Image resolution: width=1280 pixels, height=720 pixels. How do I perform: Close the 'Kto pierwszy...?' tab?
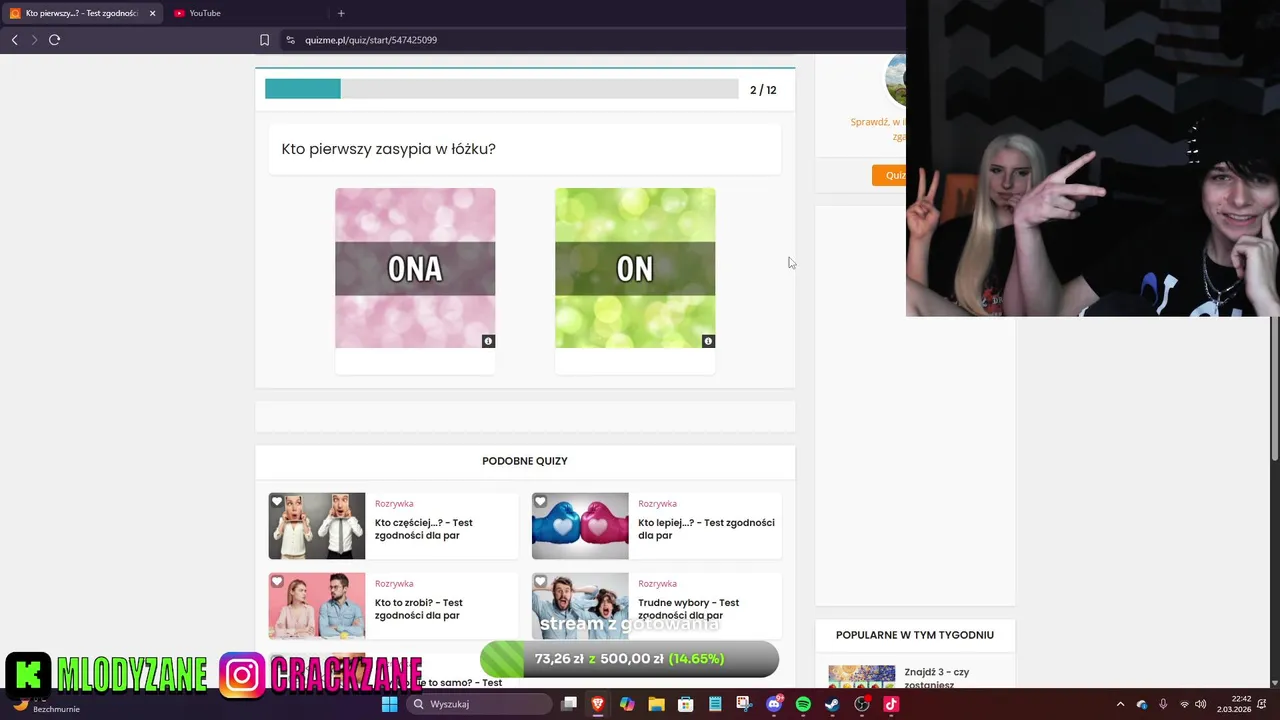153,13
